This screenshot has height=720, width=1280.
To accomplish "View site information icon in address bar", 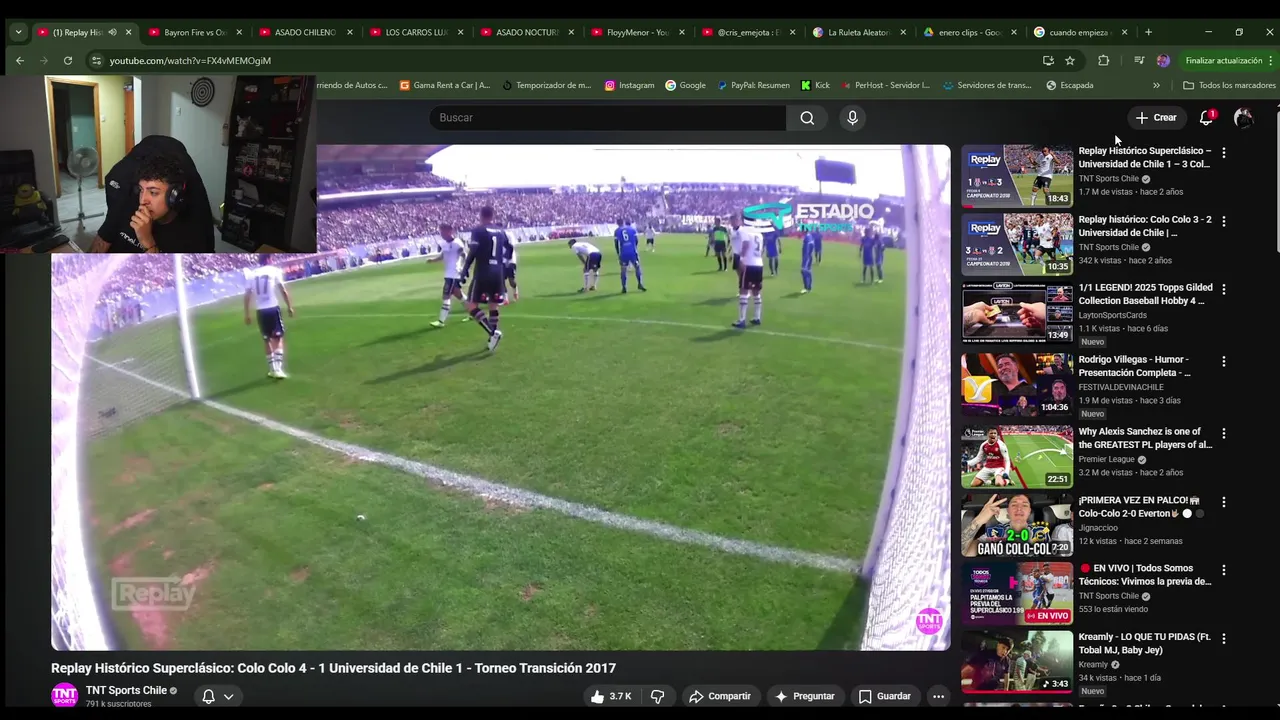I will coord(96,60).
